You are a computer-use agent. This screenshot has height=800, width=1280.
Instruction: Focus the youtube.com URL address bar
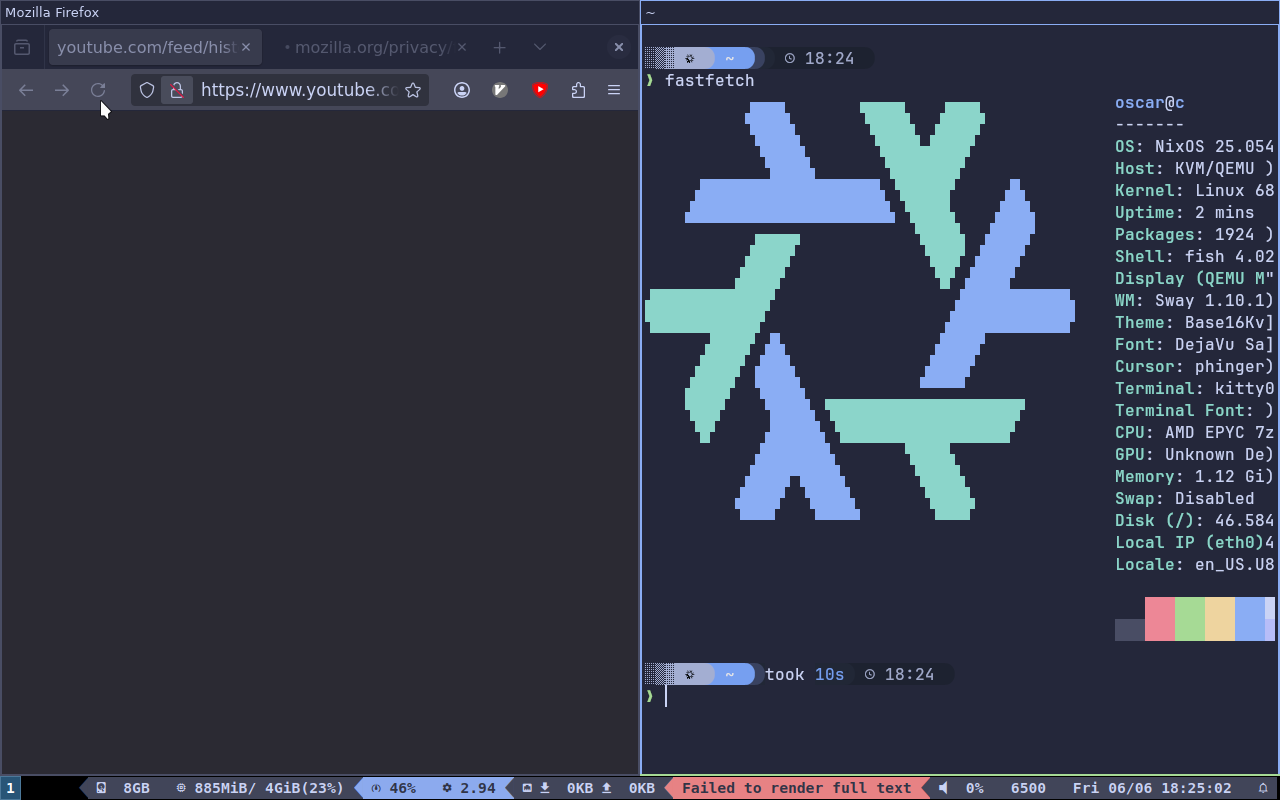tap(298, 90)
